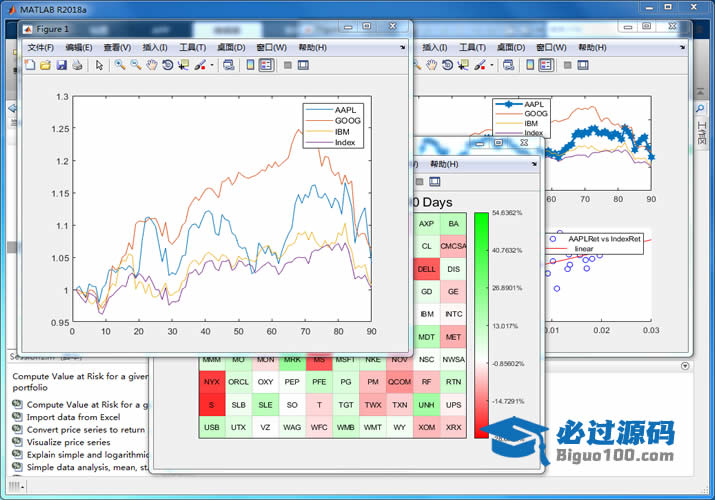Viewport: 715px width, 500px height.
Task: Open 文件(F) menu in Figure 1
Action: click(41, 47)
